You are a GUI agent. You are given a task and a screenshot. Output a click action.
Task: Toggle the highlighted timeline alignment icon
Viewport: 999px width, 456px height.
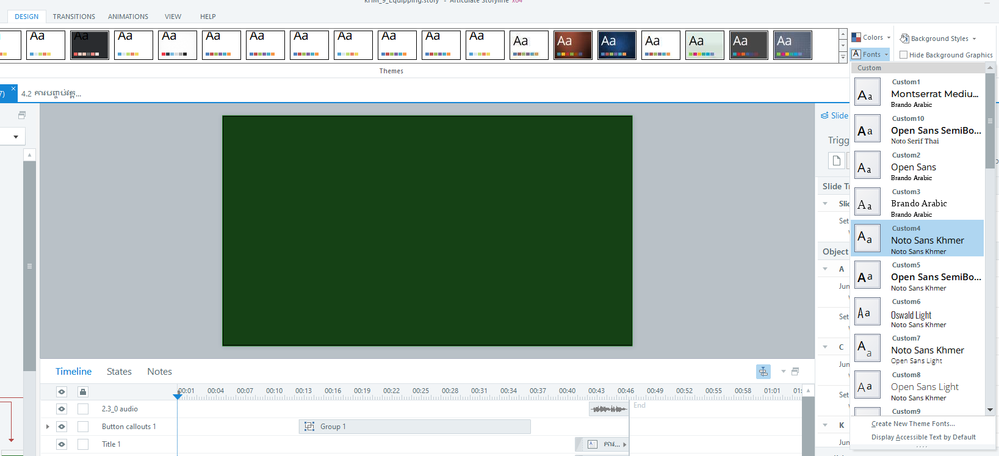763,372
